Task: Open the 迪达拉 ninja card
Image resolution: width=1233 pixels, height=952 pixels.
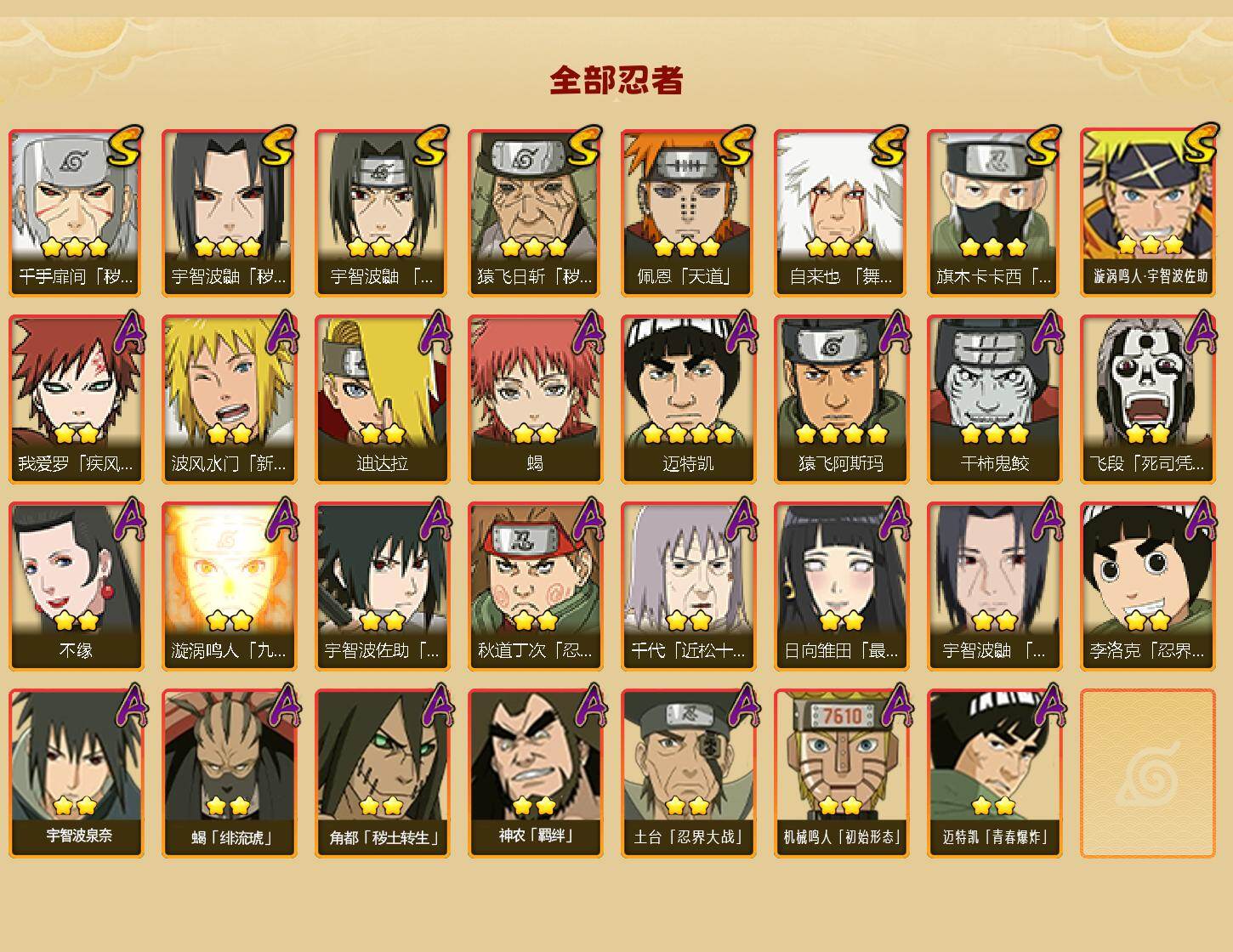Action: (382, 399)
